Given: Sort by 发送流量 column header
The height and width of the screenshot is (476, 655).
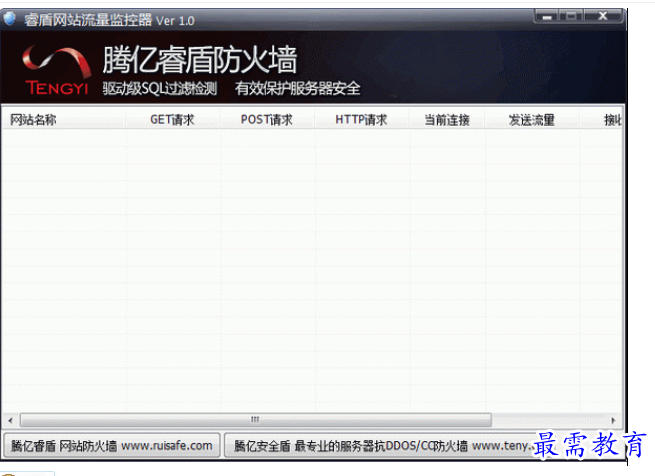Looking at the screenshot, I should point(532,120).
